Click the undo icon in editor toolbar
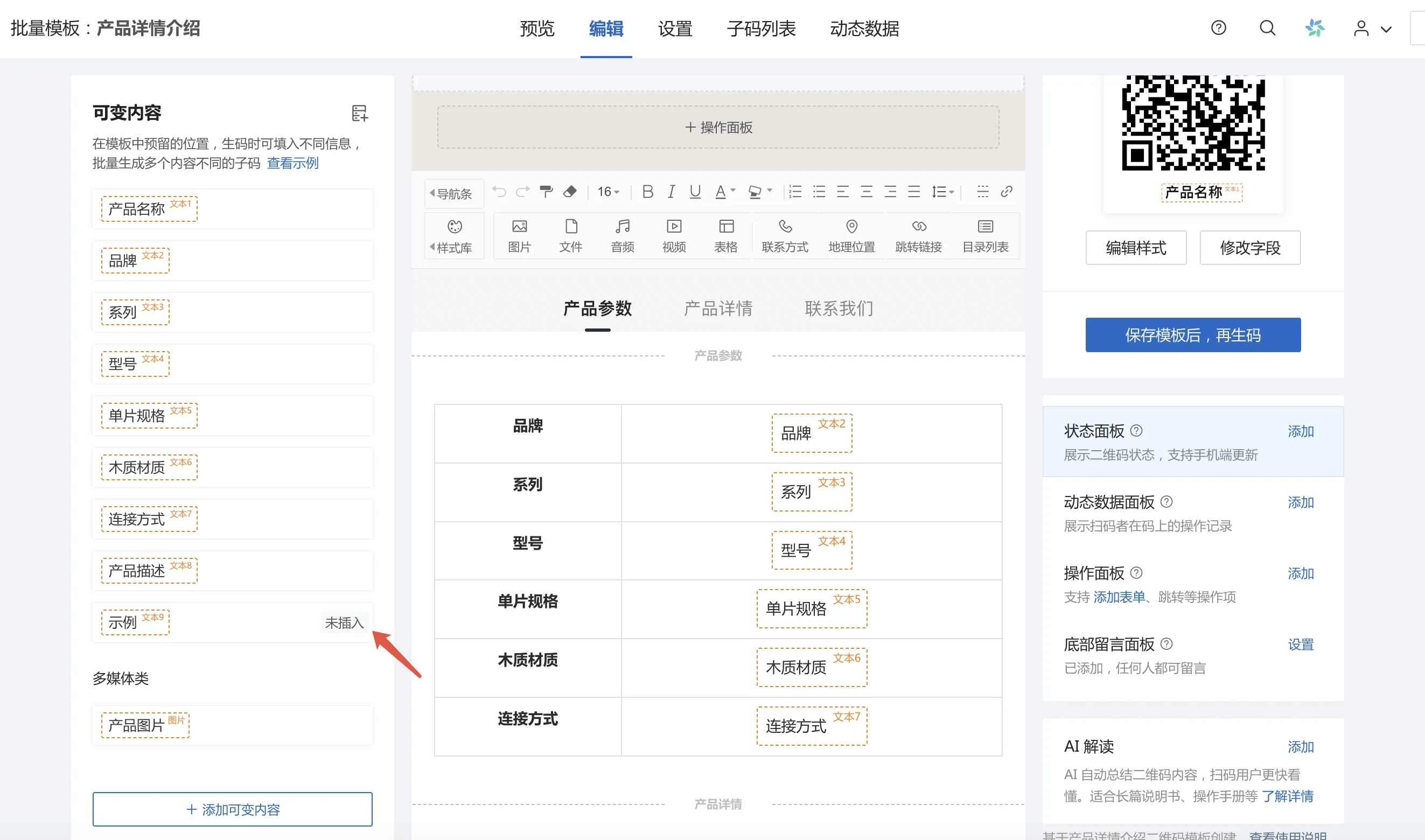Screen dimensions: 1425x840 click(x=499, y=192)
